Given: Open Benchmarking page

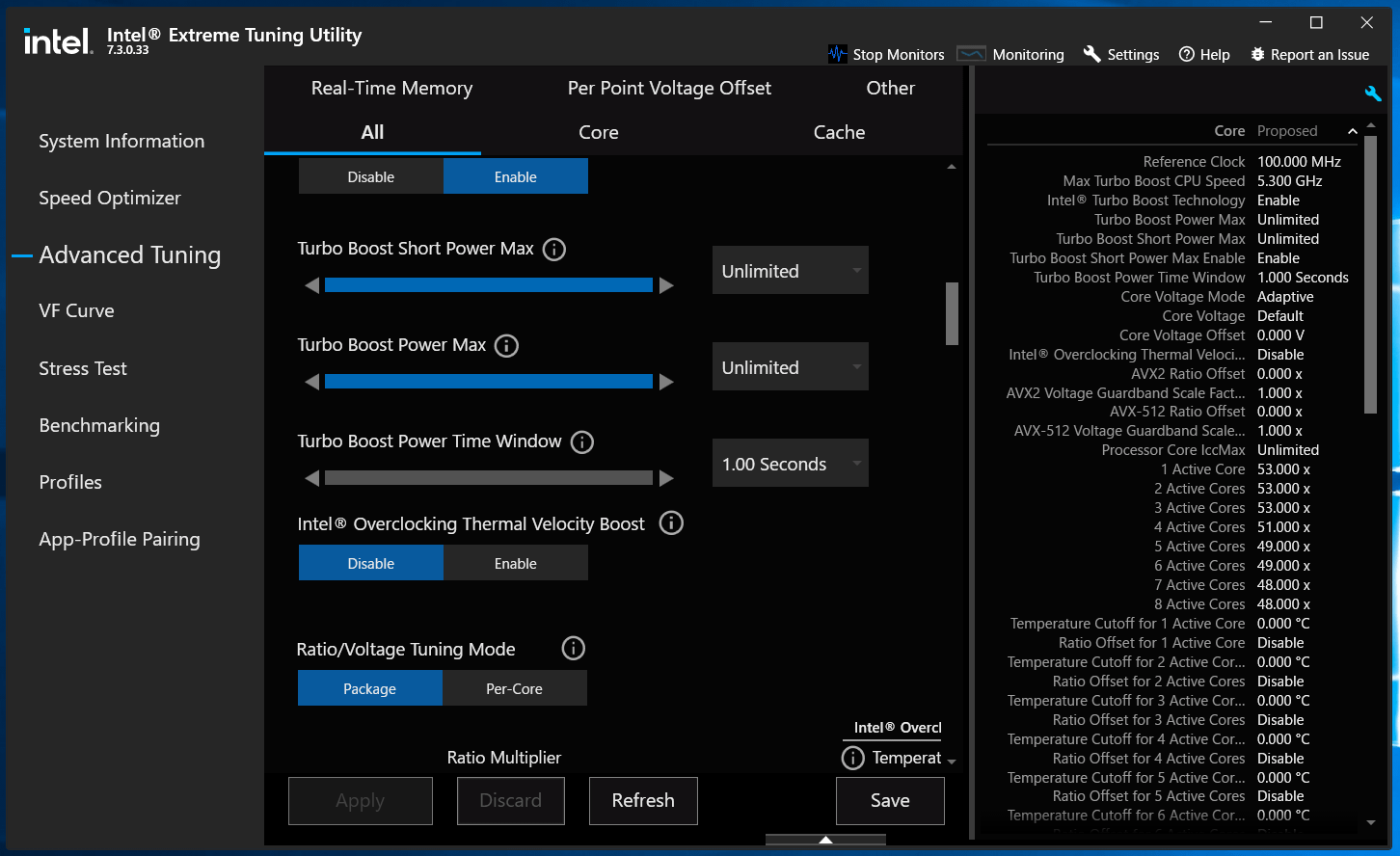Looking at the screenshot, I should point(99,425).
